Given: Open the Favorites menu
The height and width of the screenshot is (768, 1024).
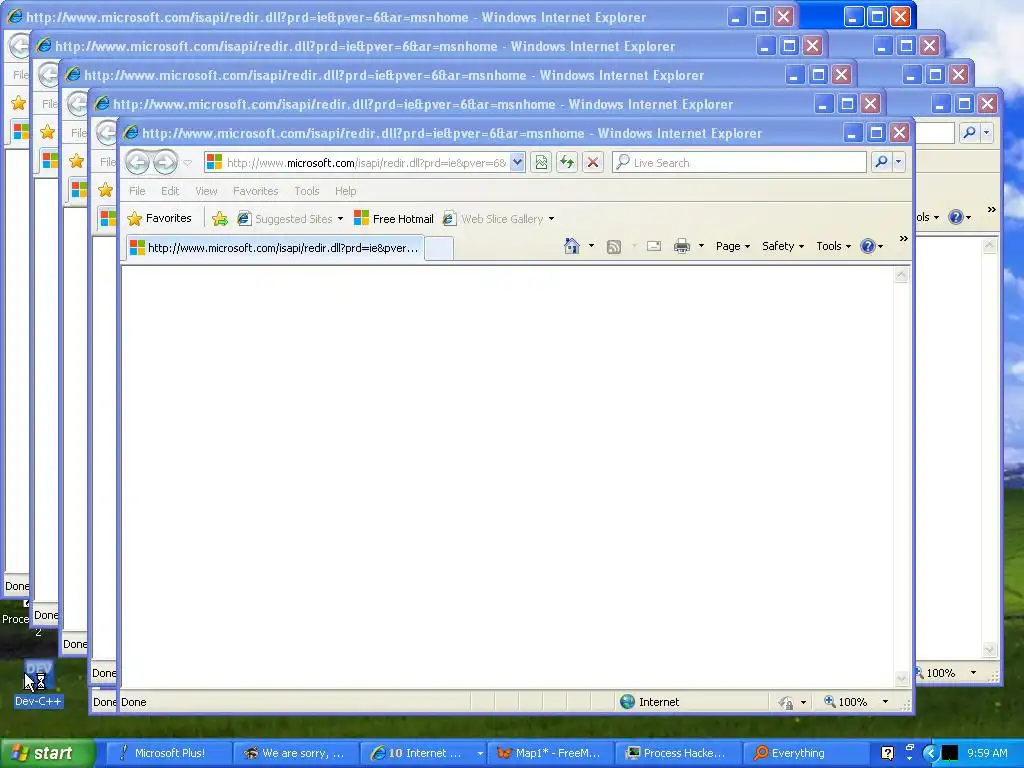Looking at the screenshot, I should click(x=255, y=191).
